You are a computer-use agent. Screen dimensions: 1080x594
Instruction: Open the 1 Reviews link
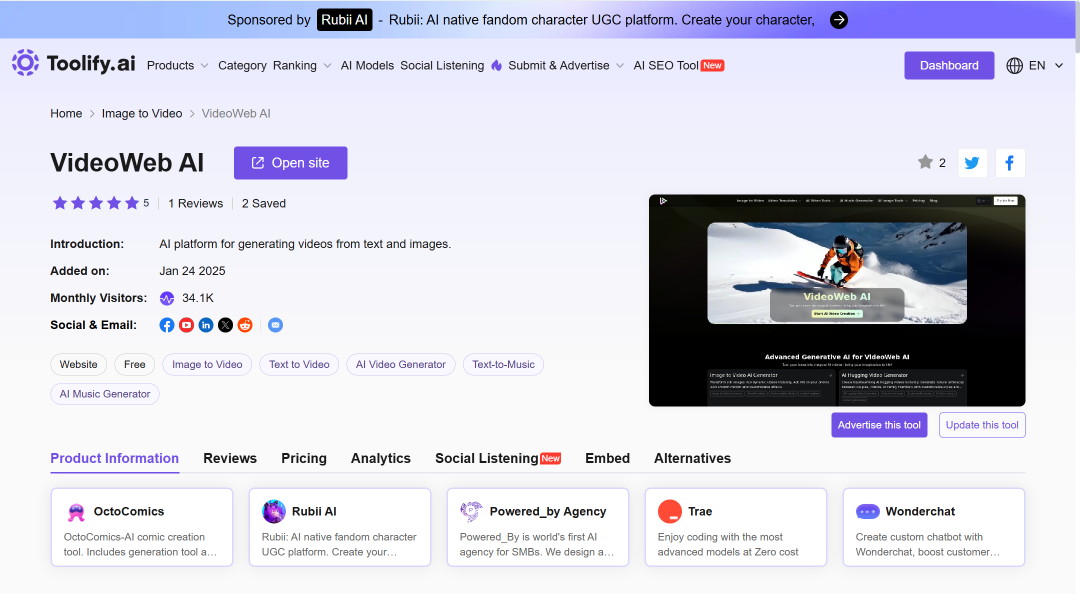(196, 203)
